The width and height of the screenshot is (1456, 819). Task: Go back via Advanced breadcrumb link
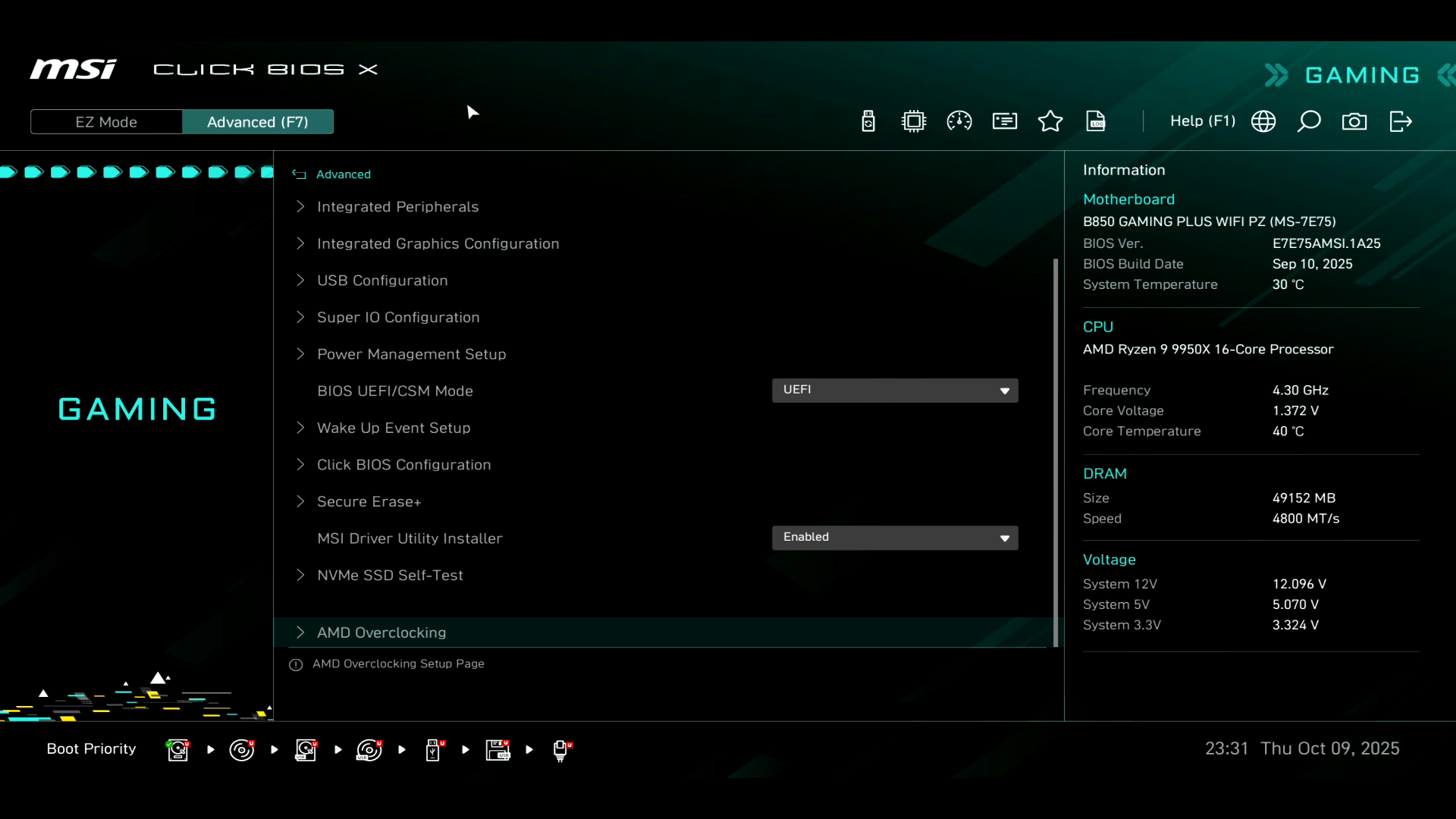click(343, 174)
